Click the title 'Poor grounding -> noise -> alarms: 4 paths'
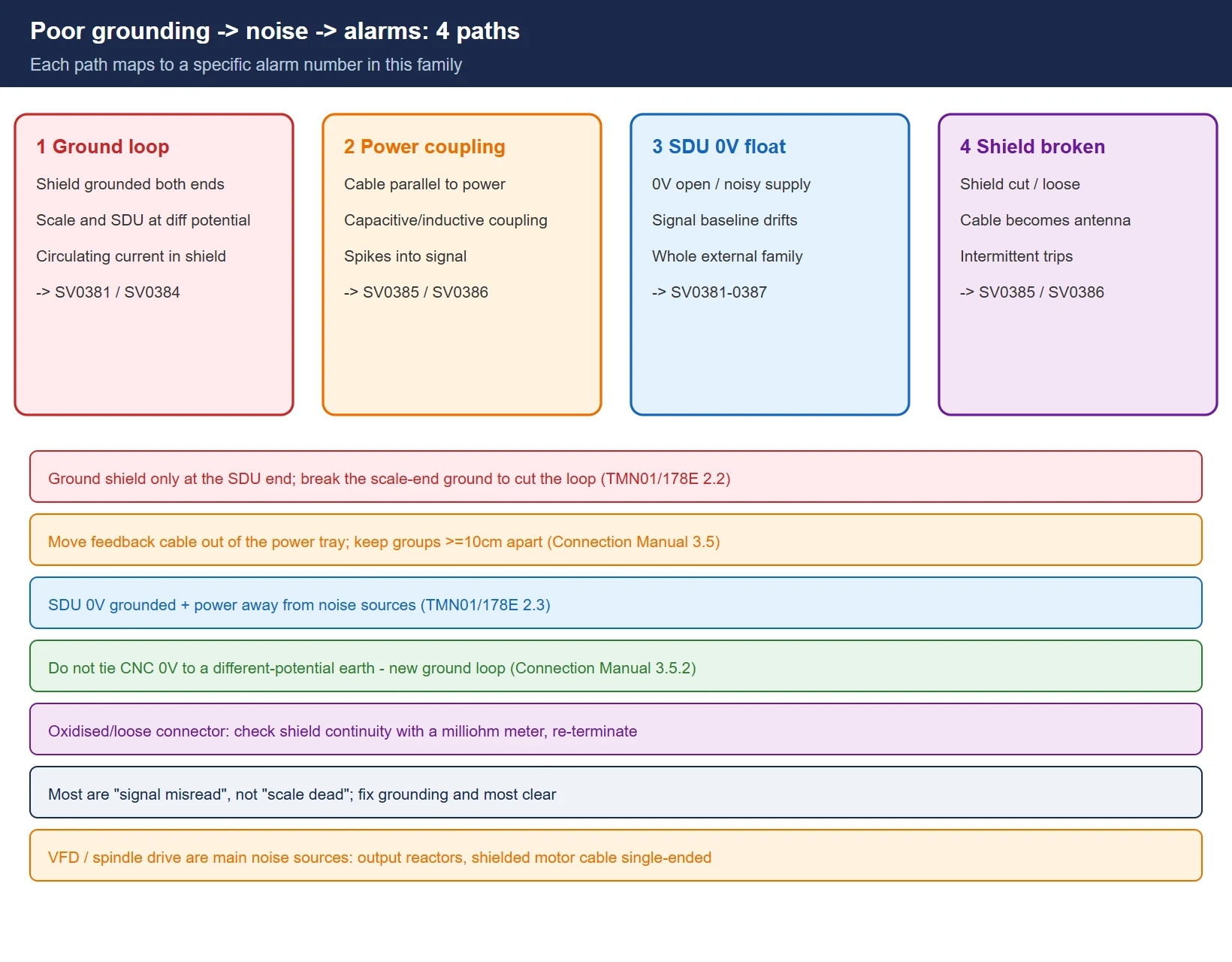1232x962 pixels. pos(275,31)
